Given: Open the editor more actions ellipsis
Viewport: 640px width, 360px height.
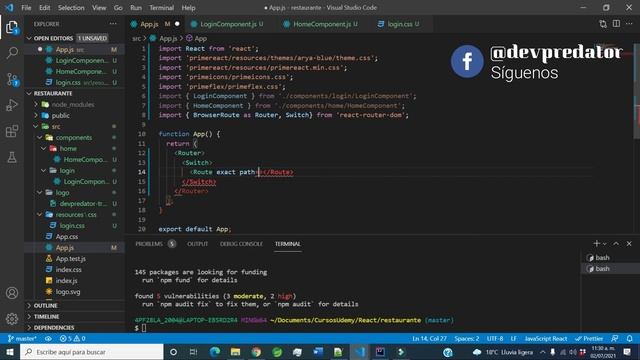Looking at the screenshot, I should pos(629,24).
